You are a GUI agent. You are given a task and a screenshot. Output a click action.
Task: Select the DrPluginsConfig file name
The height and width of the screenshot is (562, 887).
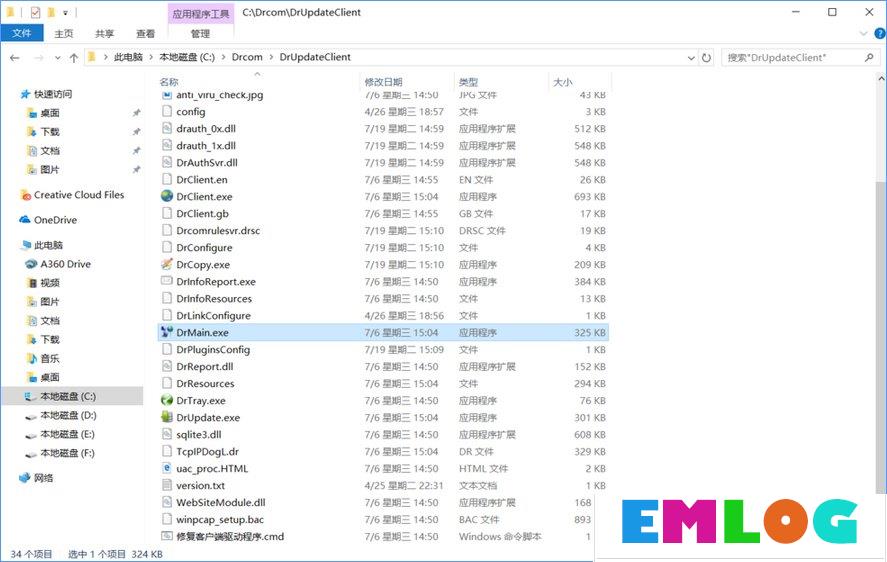(213, 349)
